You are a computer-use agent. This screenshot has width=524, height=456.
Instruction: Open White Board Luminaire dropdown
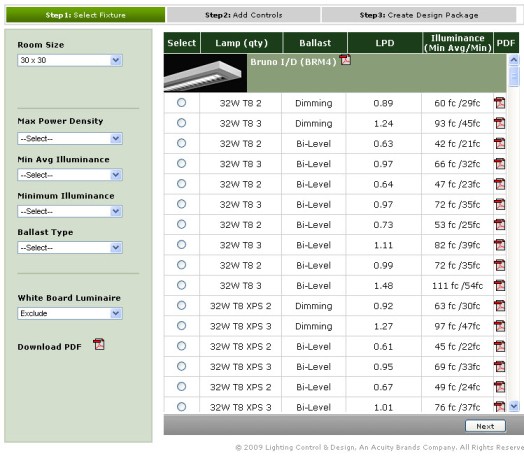coord(70,313)
